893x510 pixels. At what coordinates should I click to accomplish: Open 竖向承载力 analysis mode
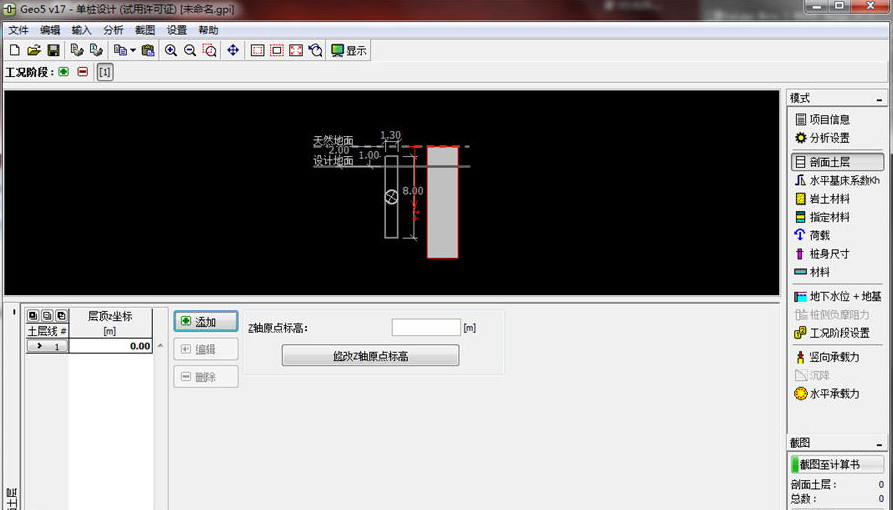point(827,357)
